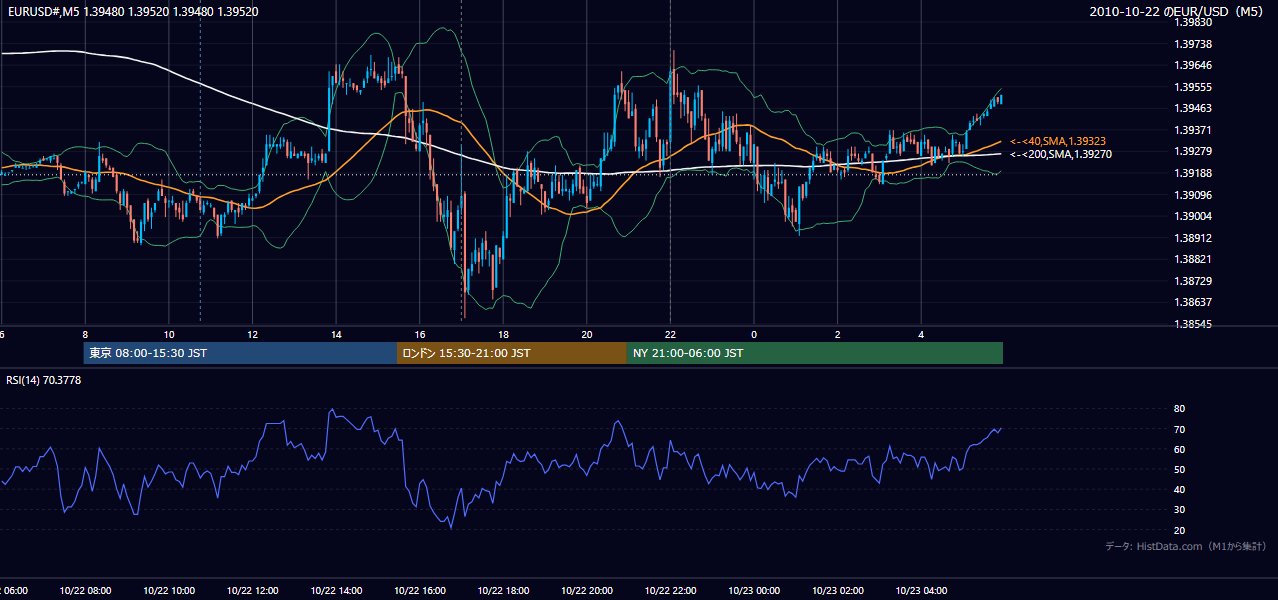Click hour 0 on price chart time axis
This screenshot has width=1278, height=600.
(x=754, y=334)
